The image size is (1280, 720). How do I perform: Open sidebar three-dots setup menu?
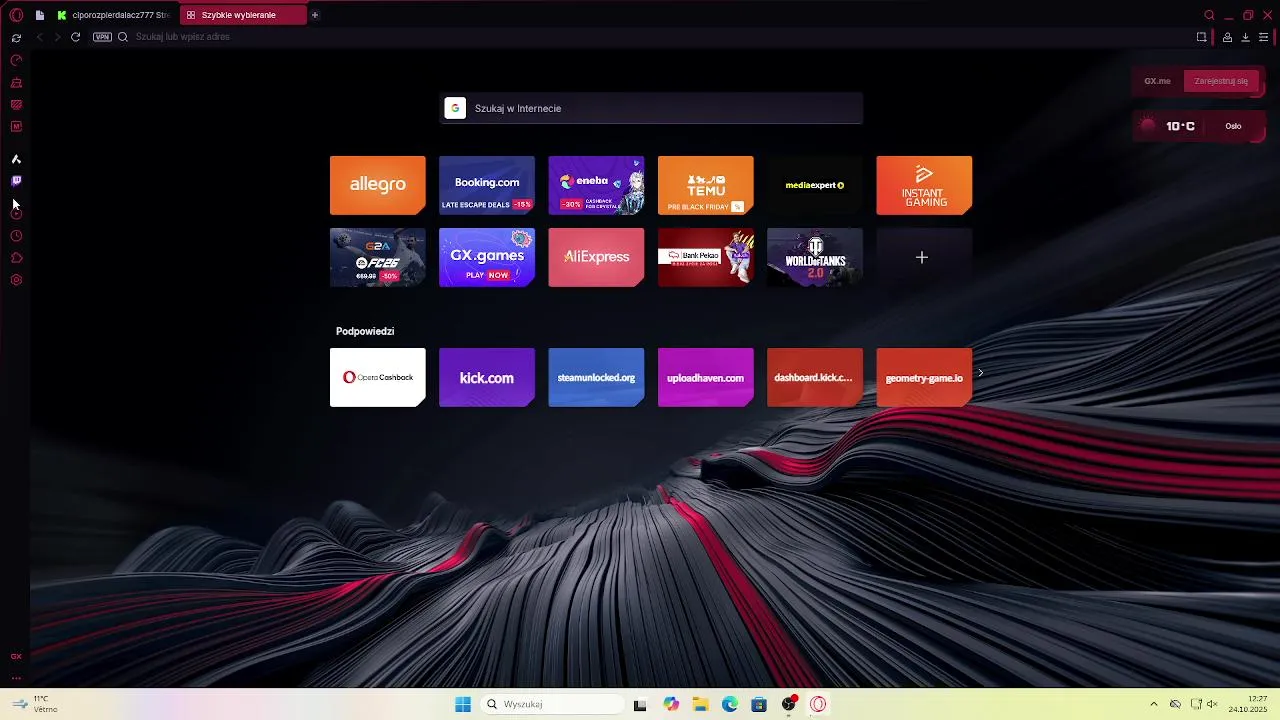pyautogui.click(x=16, y=678)
